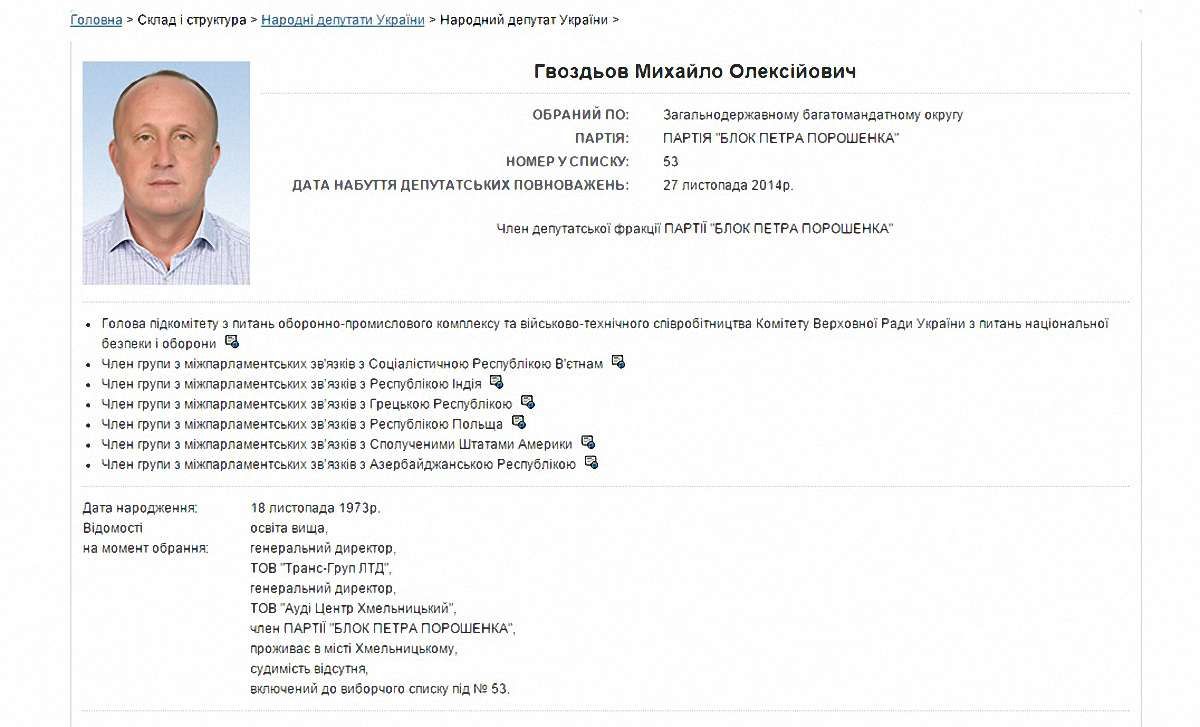The image size is (1200, 727).
Task: Click the text ТОВ "Ауді Центр Хмельницький"
Action: tap(353, 608)
